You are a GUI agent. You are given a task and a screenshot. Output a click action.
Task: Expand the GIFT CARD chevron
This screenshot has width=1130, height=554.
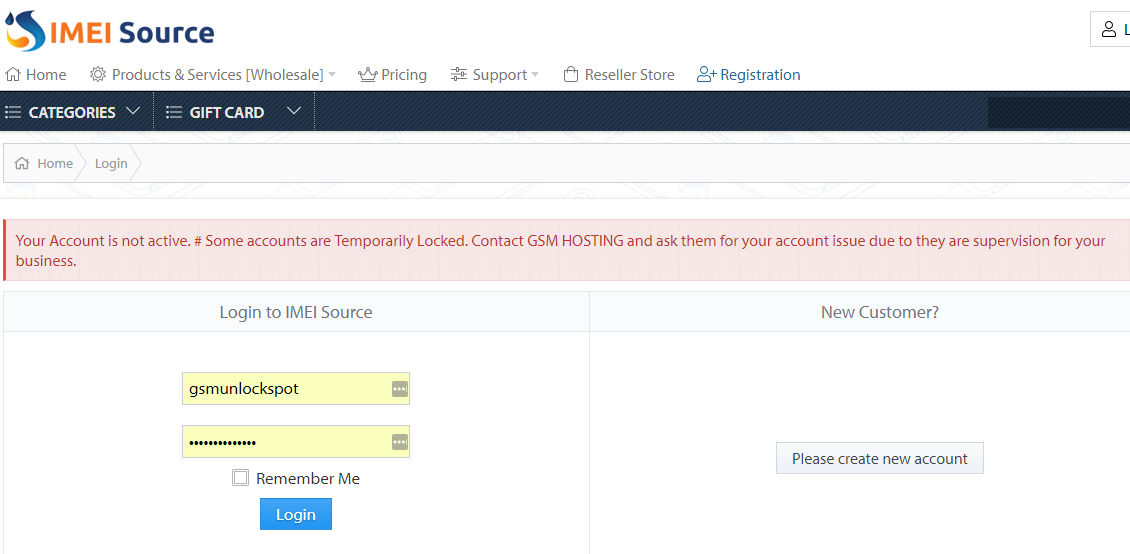tap(293, 112)
